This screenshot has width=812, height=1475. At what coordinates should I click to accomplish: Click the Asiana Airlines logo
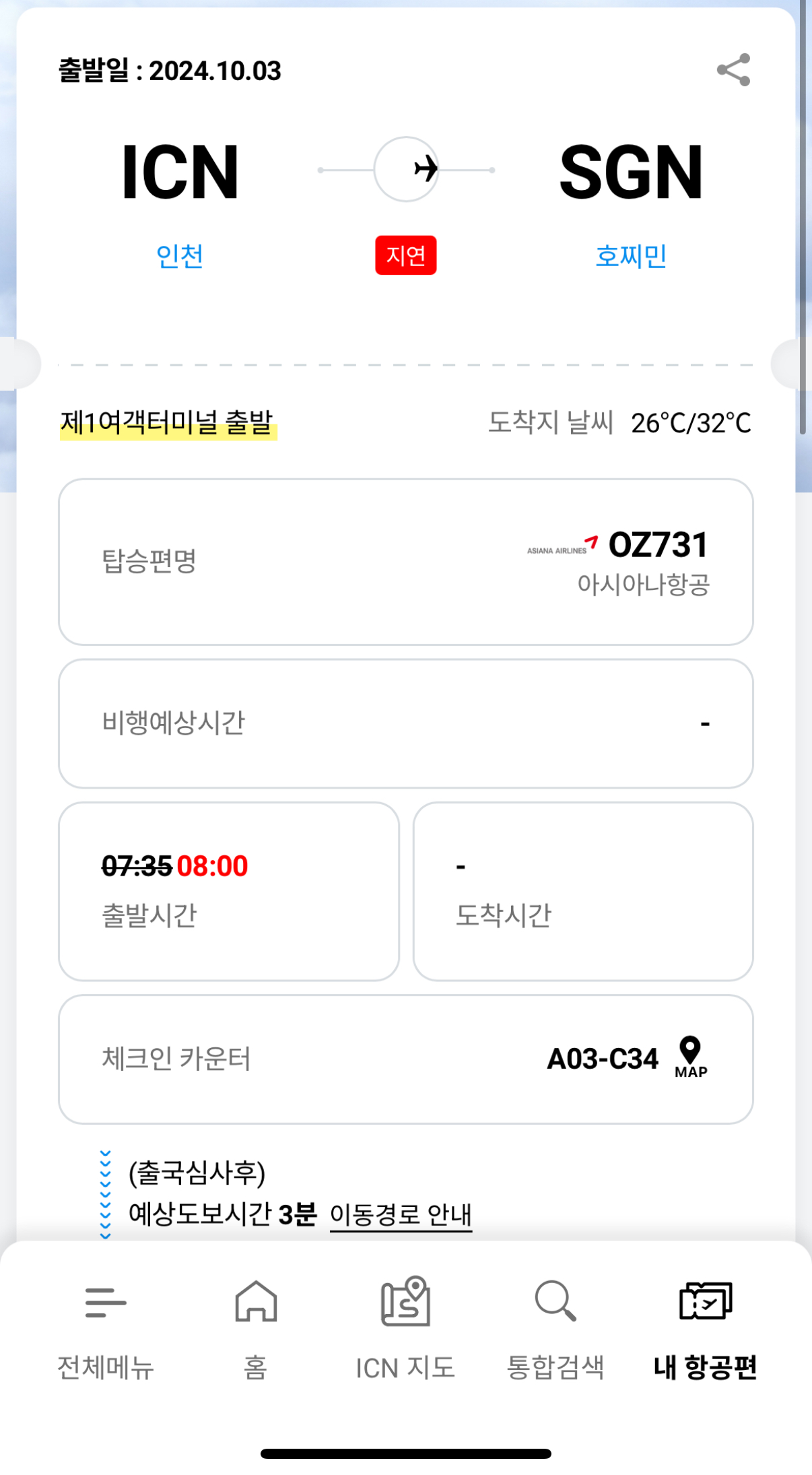click(563, 546)
